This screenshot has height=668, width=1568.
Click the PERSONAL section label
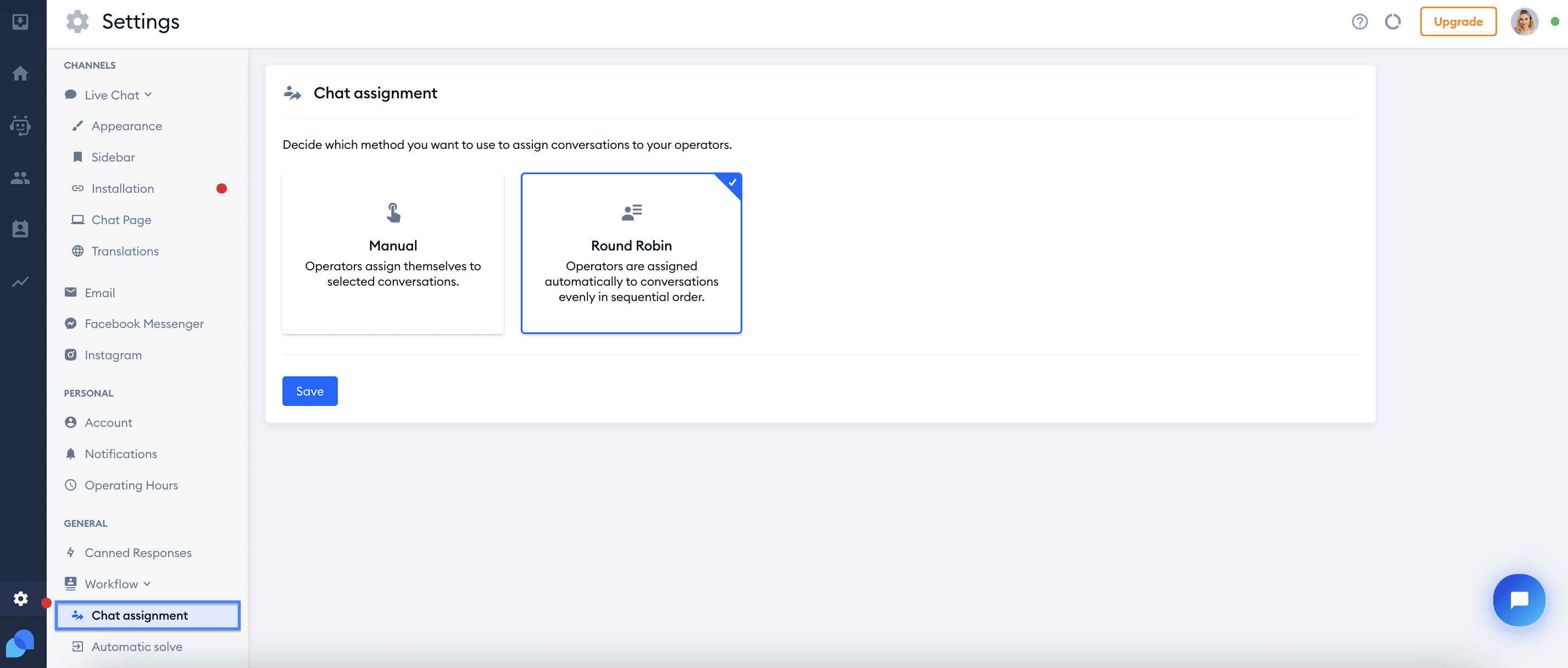88,393
